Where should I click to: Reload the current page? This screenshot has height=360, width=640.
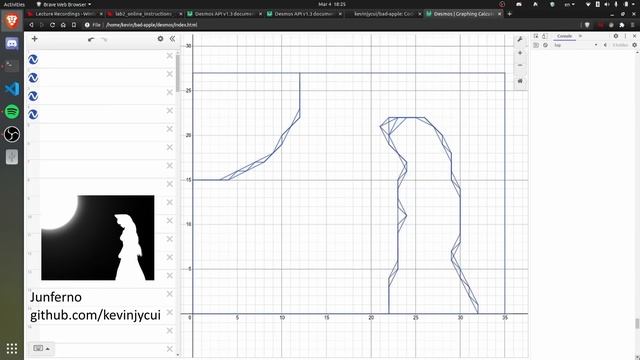coord(52,25)
